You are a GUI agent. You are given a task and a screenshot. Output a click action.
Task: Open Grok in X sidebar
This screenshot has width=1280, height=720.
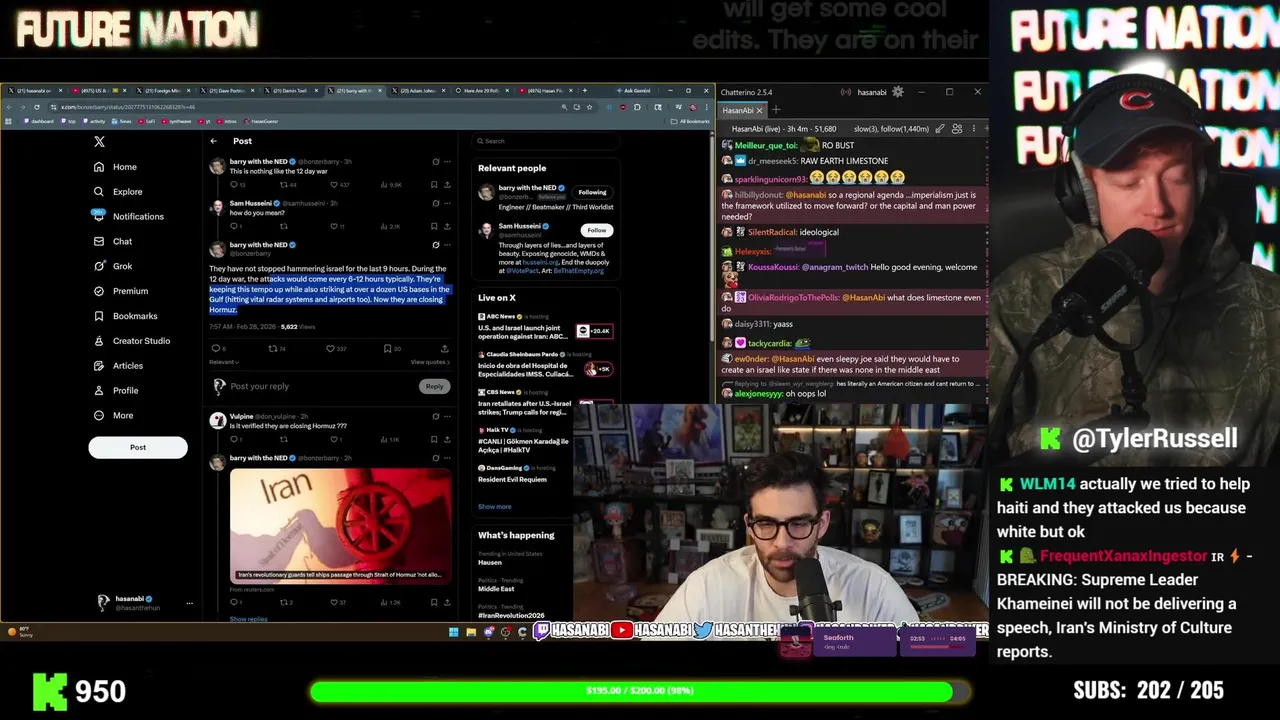click(x=113, y=266)
